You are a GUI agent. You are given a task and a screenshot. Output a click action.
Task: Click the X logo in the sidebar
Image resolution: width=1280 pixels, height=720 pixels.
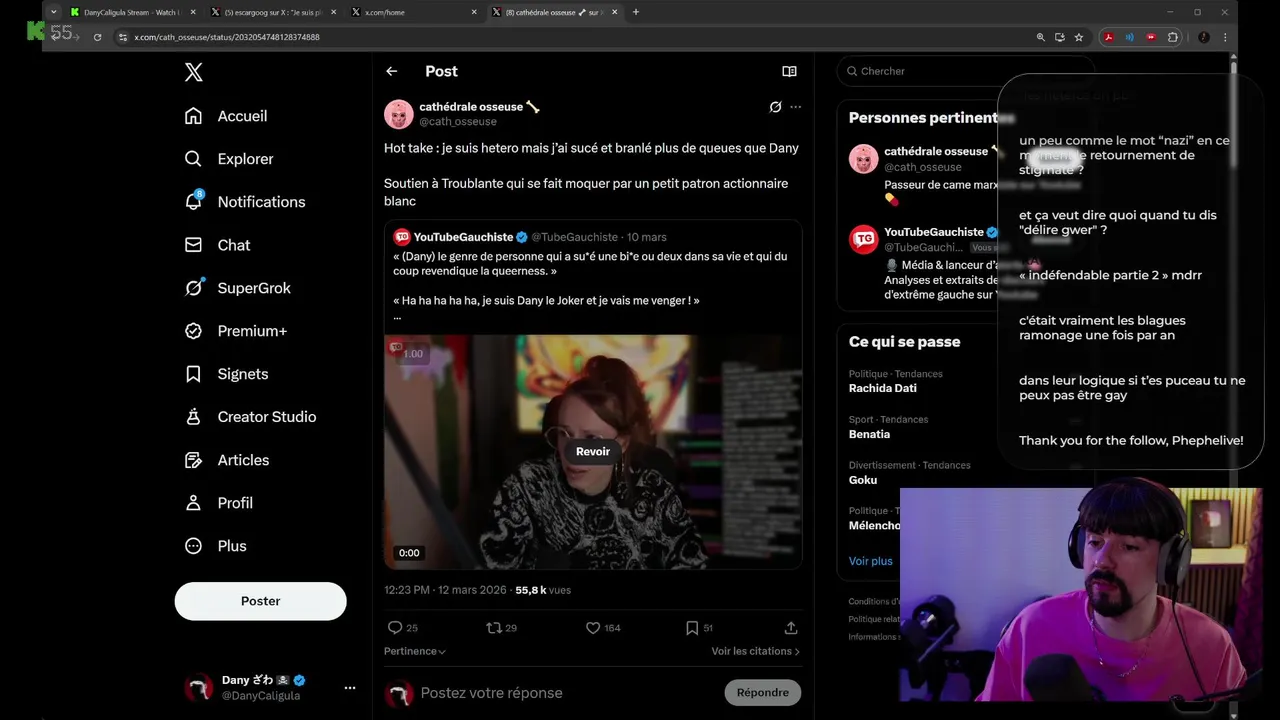194,72
